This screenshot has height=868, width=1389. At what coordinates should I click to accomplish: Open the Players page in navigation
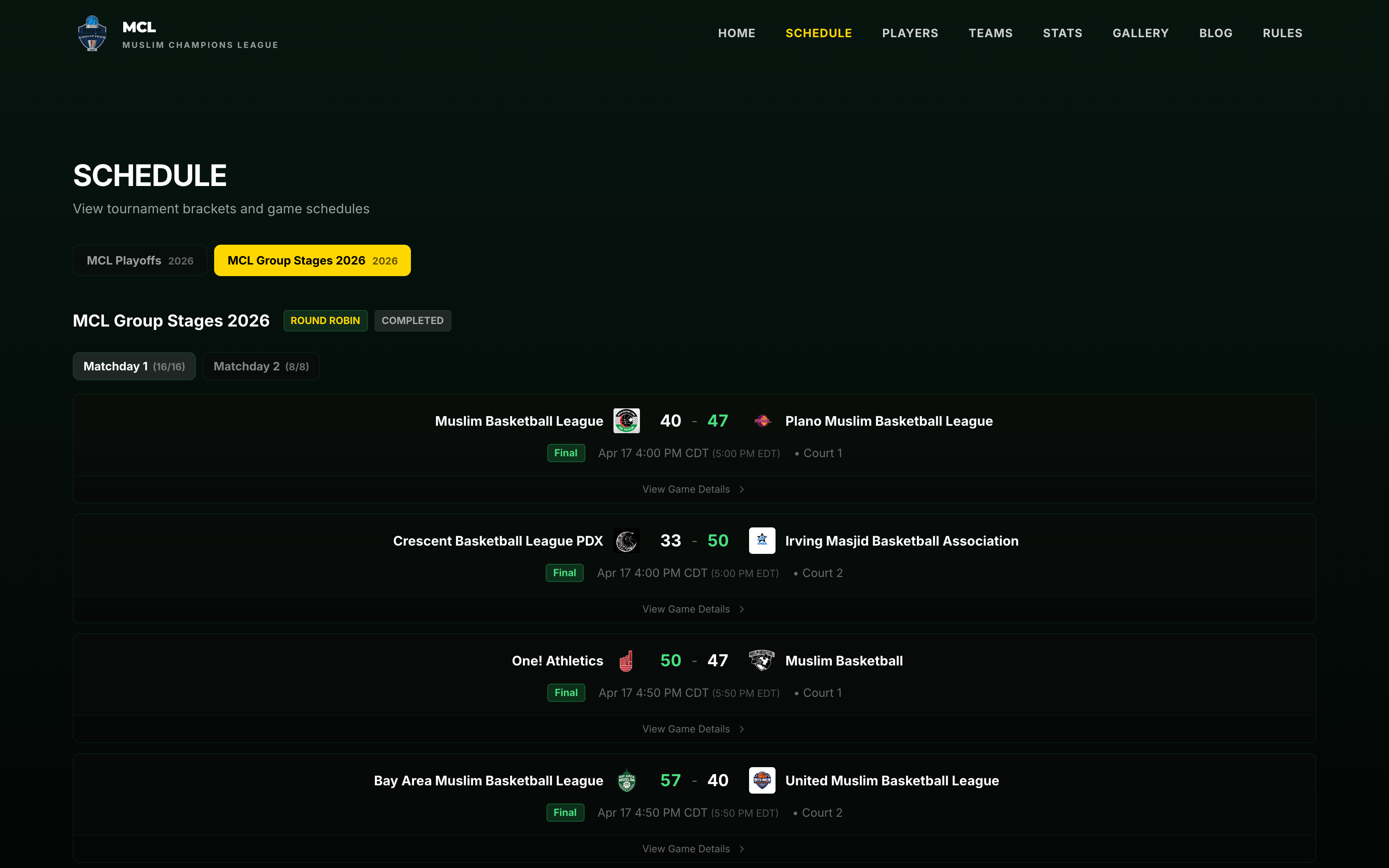[910, 33]
